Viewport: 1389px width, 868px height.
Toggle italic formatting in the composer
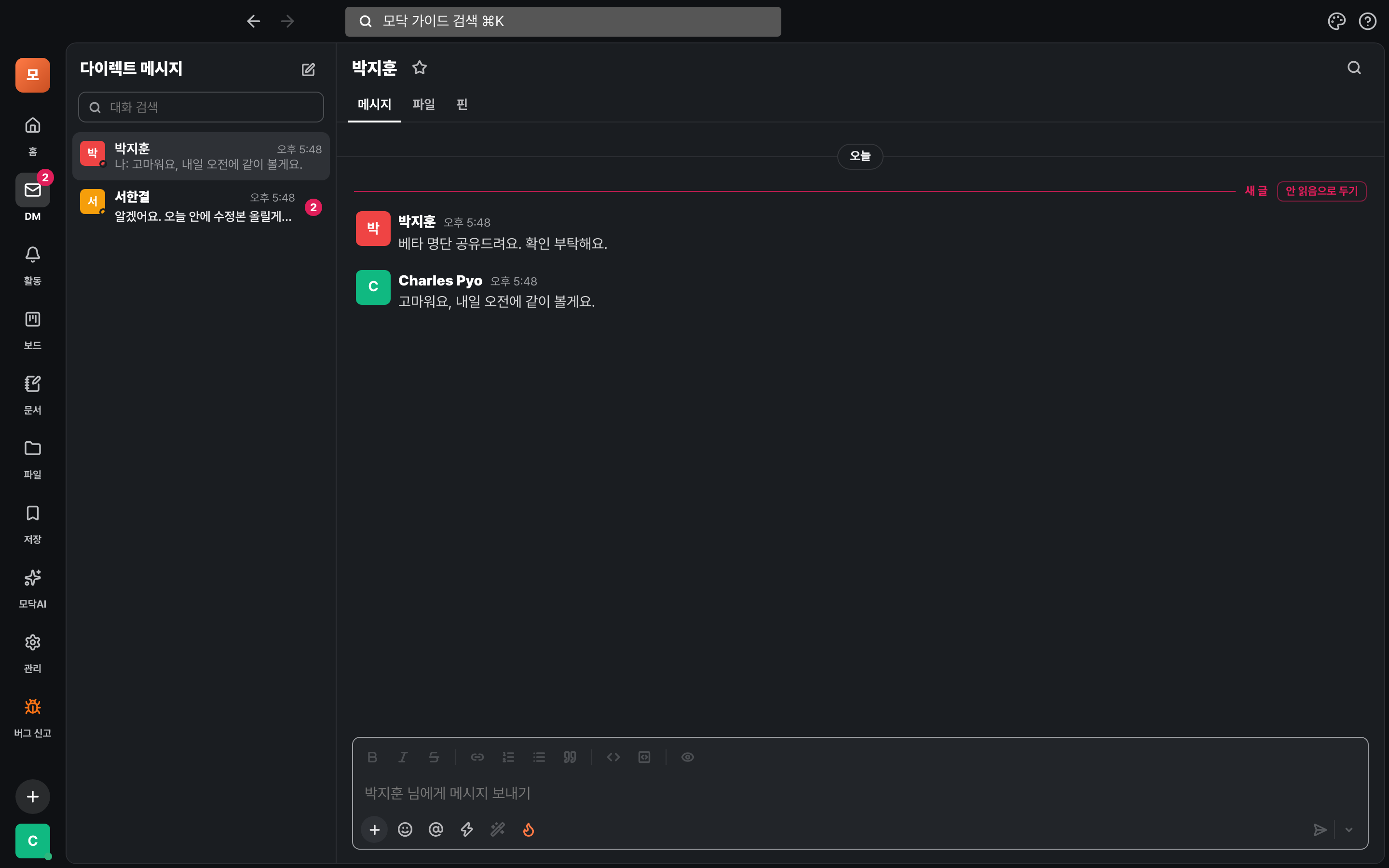(x=403, y=757)
